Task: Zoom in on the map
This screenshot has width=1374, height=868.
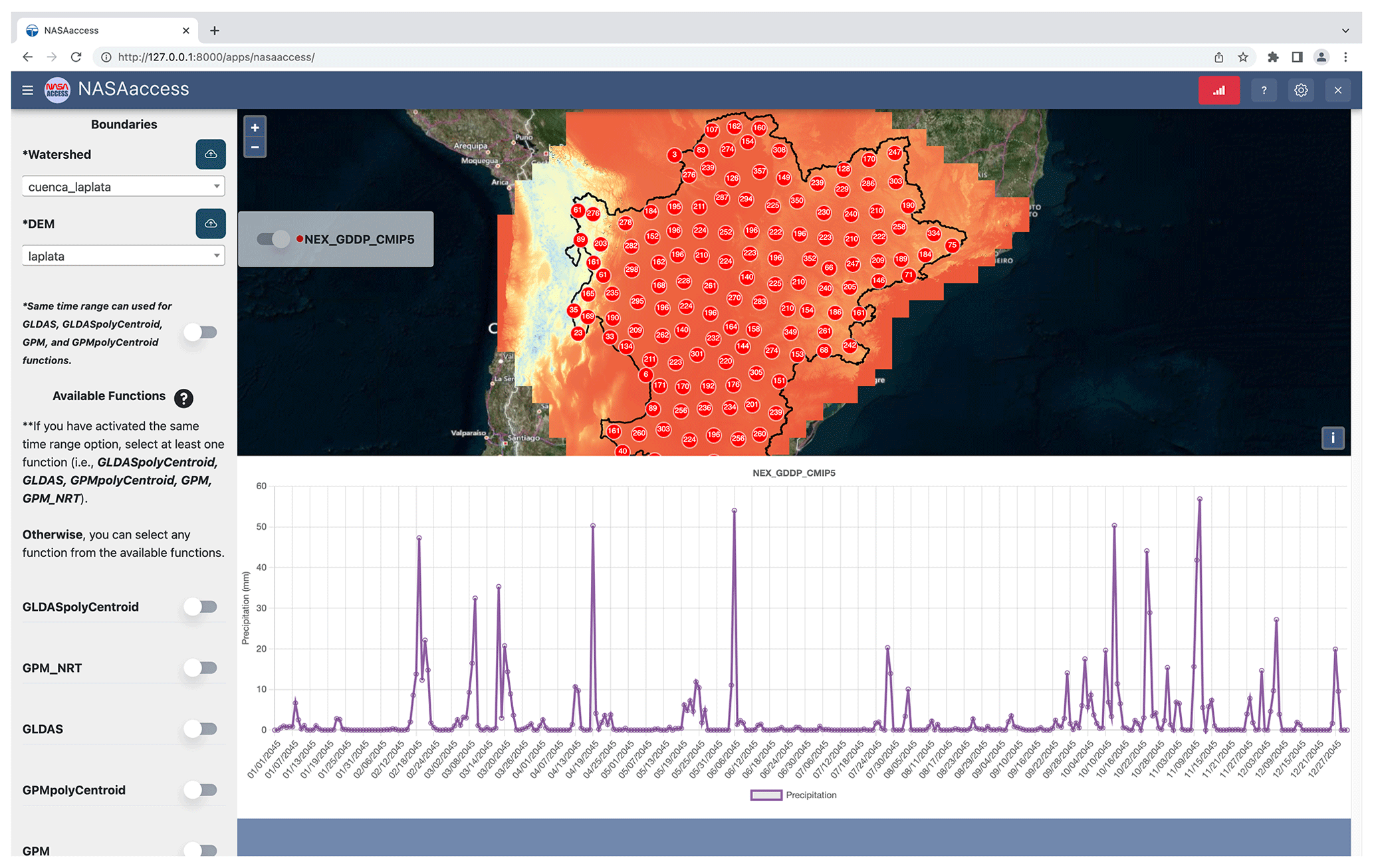Action: point(255,128)
